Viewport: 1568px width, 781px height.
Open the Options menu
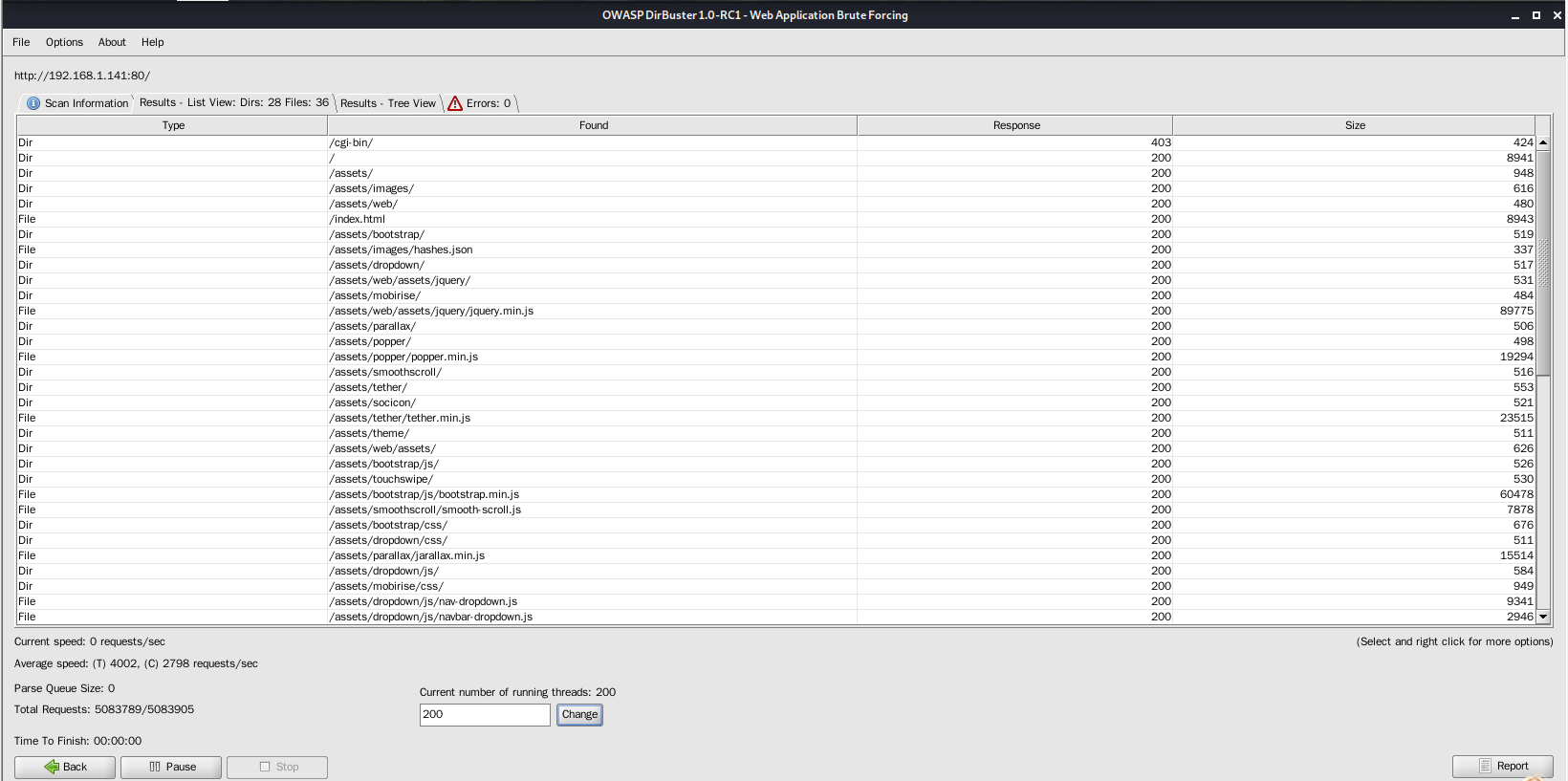pos(64,42)
